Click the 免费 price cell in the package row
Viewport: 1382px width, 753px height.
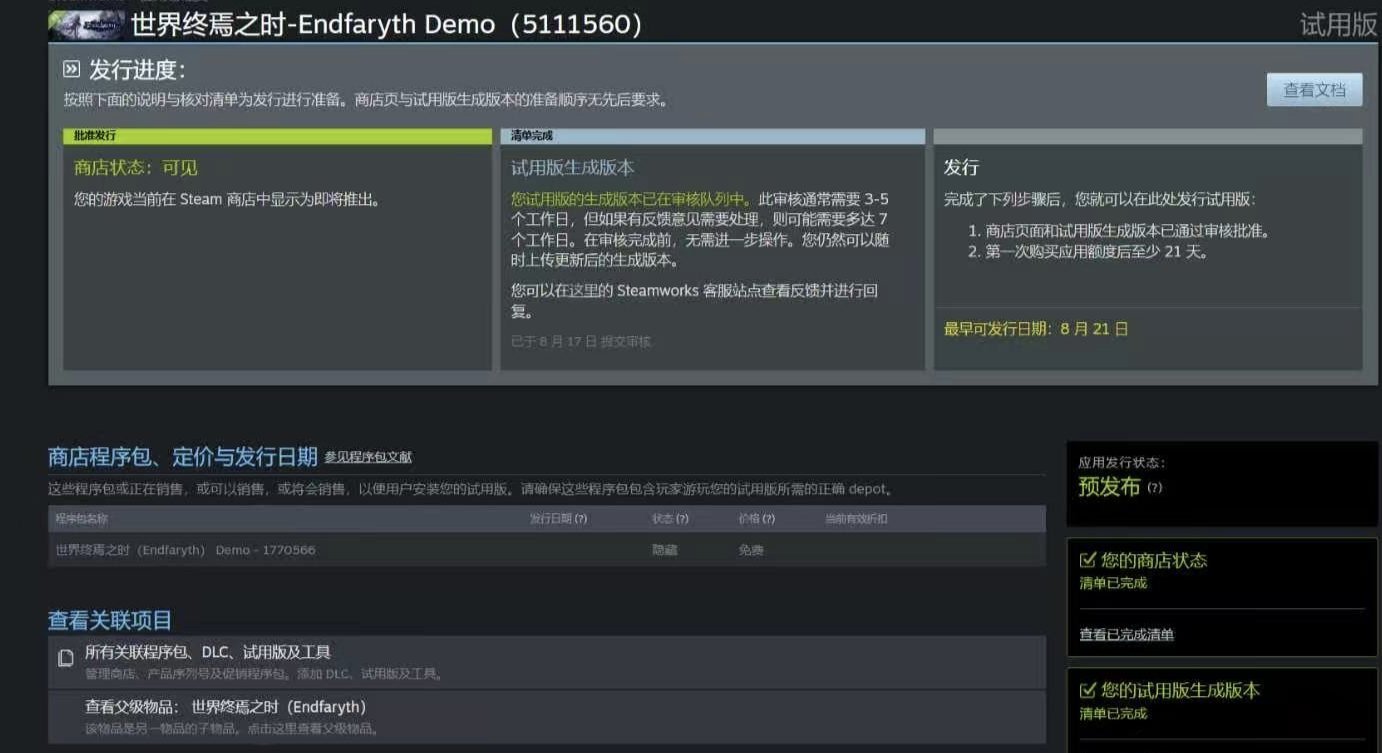751,550
